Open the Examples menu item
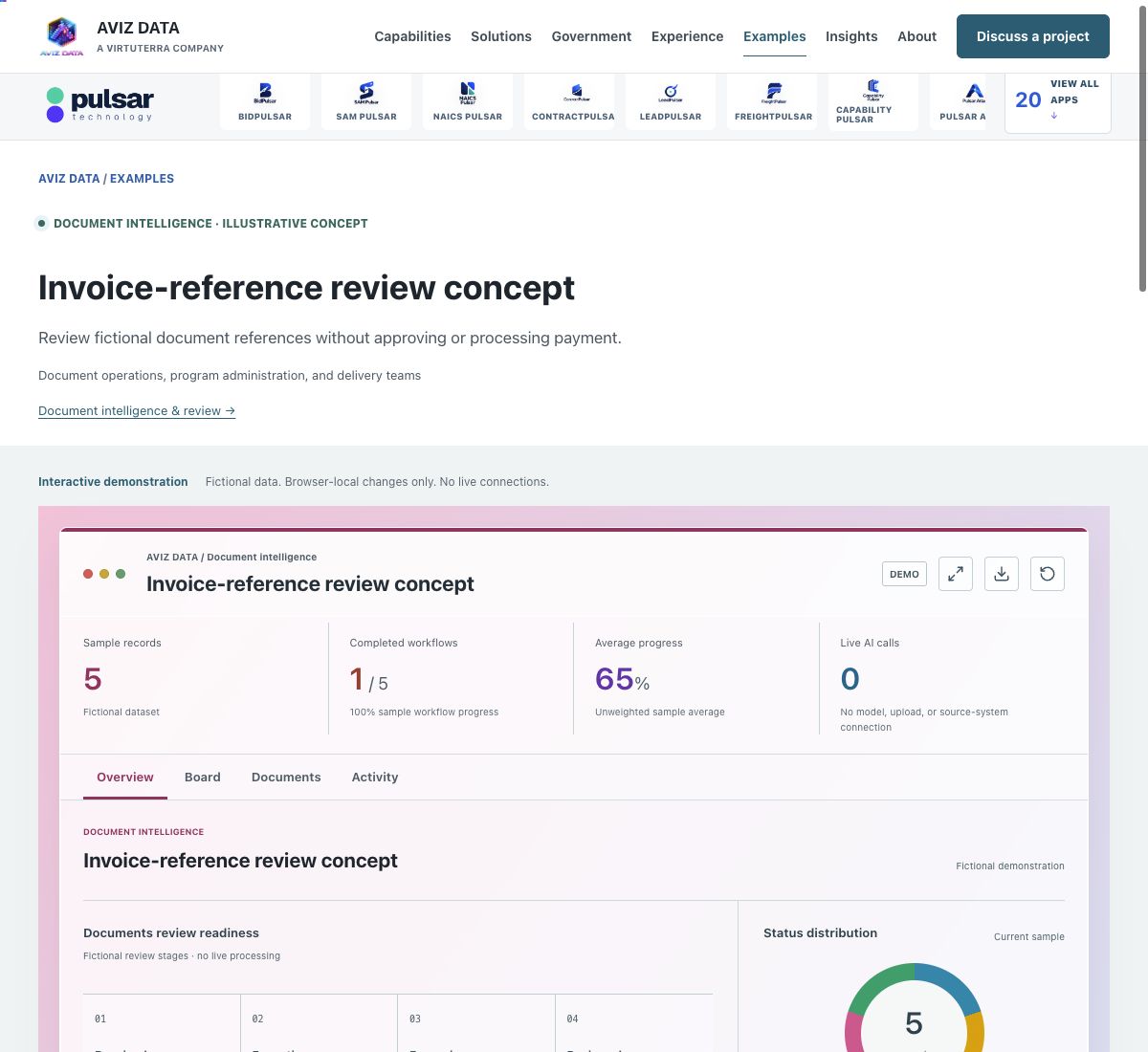The image size is (1148, 1052). [x=775, y=36]
